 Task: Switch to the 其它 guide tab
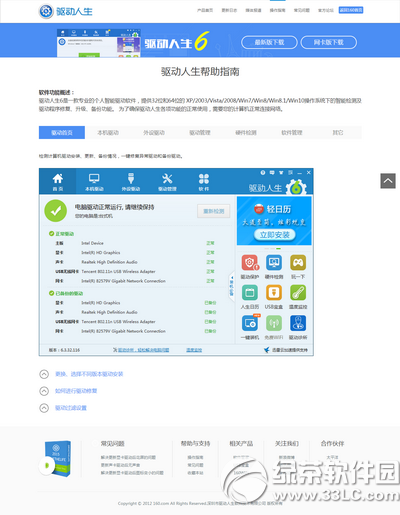[x=338, y=133]
